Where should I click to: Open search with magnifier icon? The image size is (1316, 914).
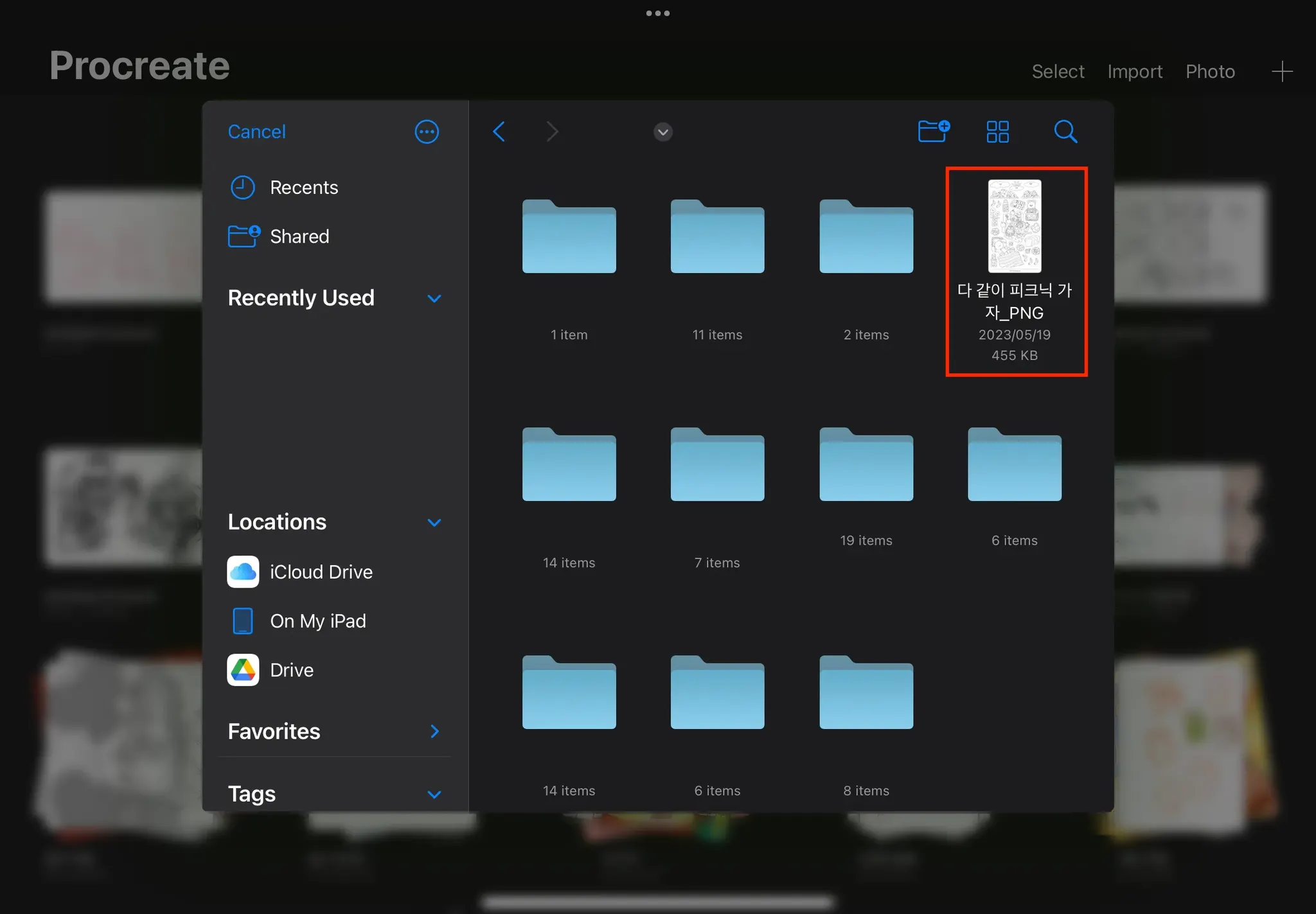point(1065,132)
